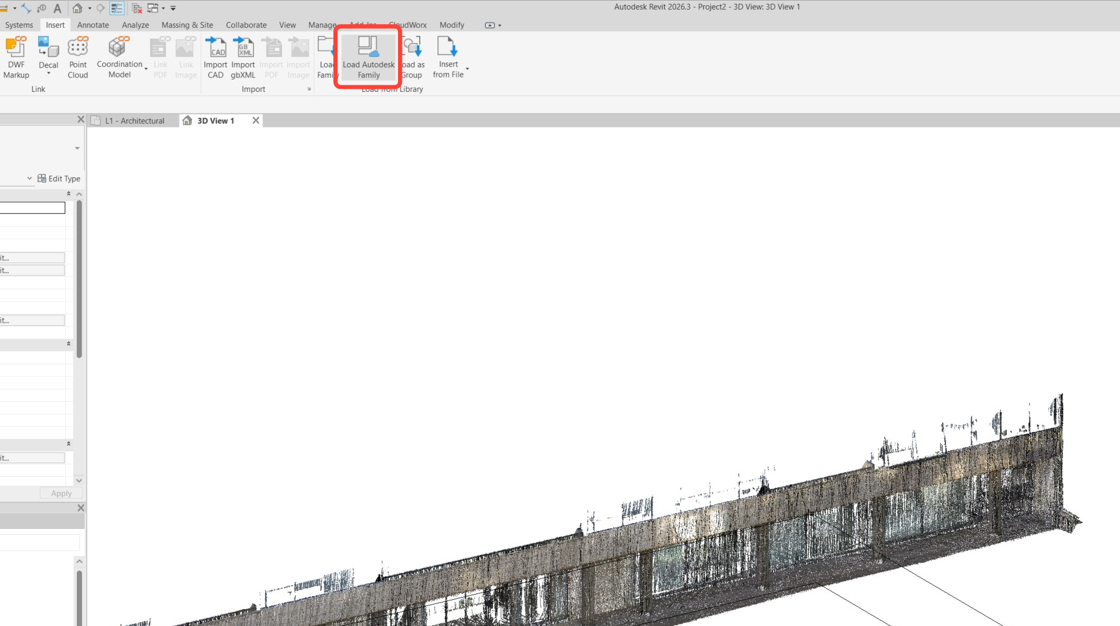Click the Import CAD tool

[216, 57]
